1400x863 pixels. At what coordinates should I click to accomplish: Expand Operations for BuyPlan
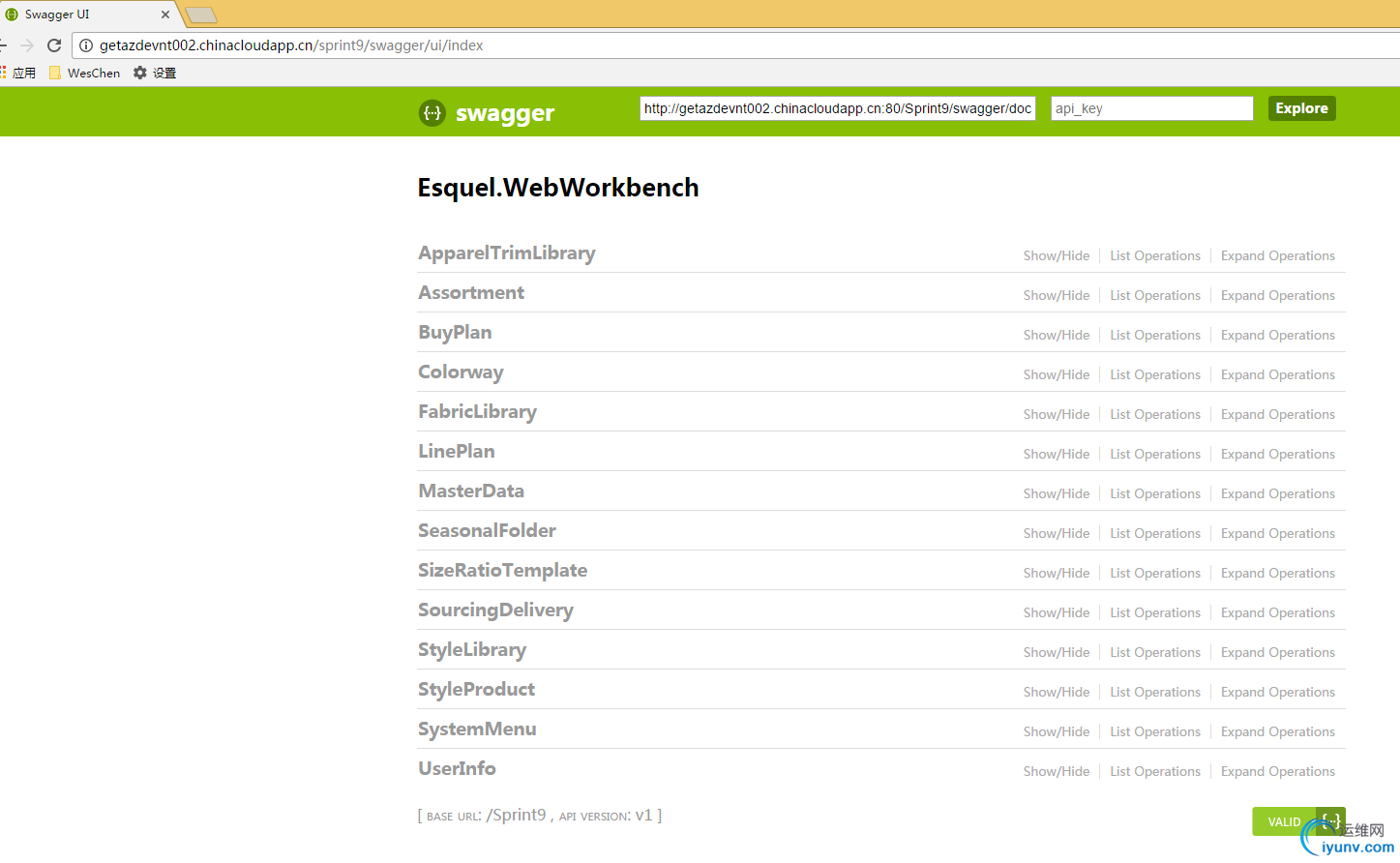[1278, 335]
